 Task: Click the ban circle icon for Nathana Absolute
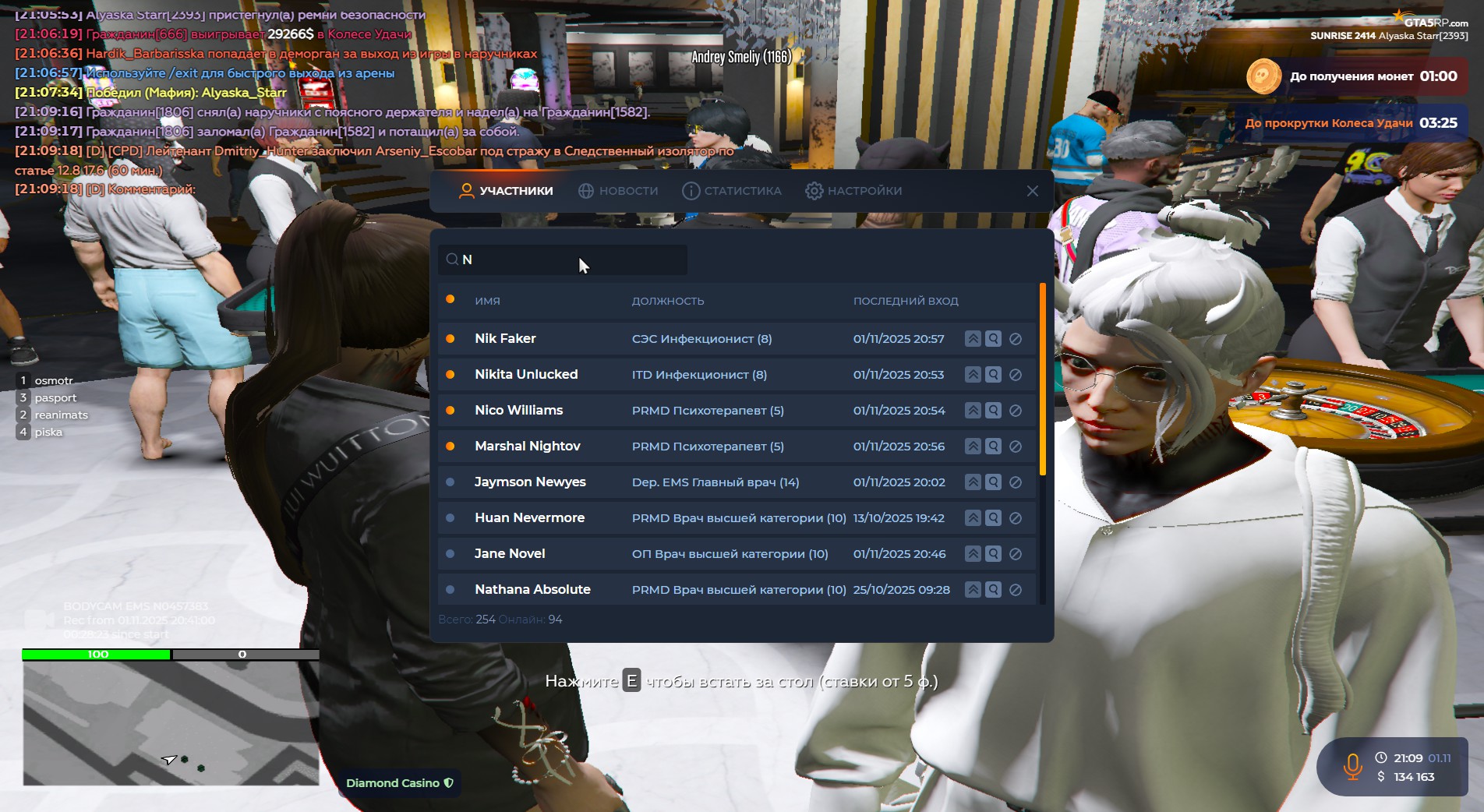tap(1016, 590)
